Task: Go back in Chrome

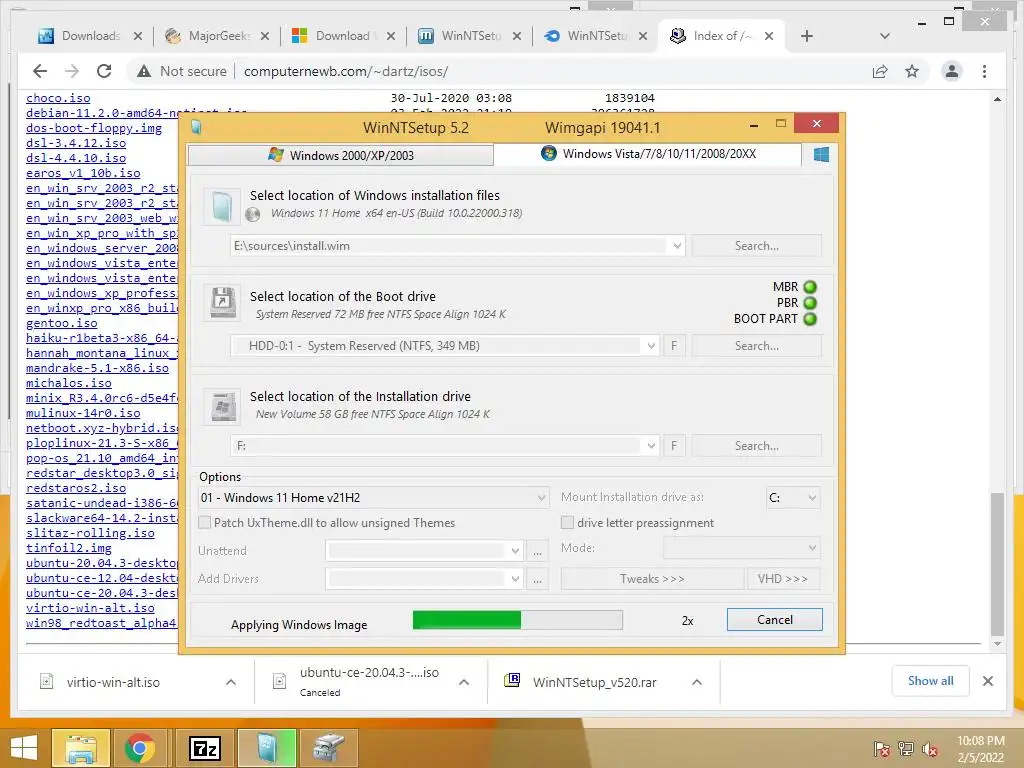Action: pyautogui.click(x=40, y=71)
